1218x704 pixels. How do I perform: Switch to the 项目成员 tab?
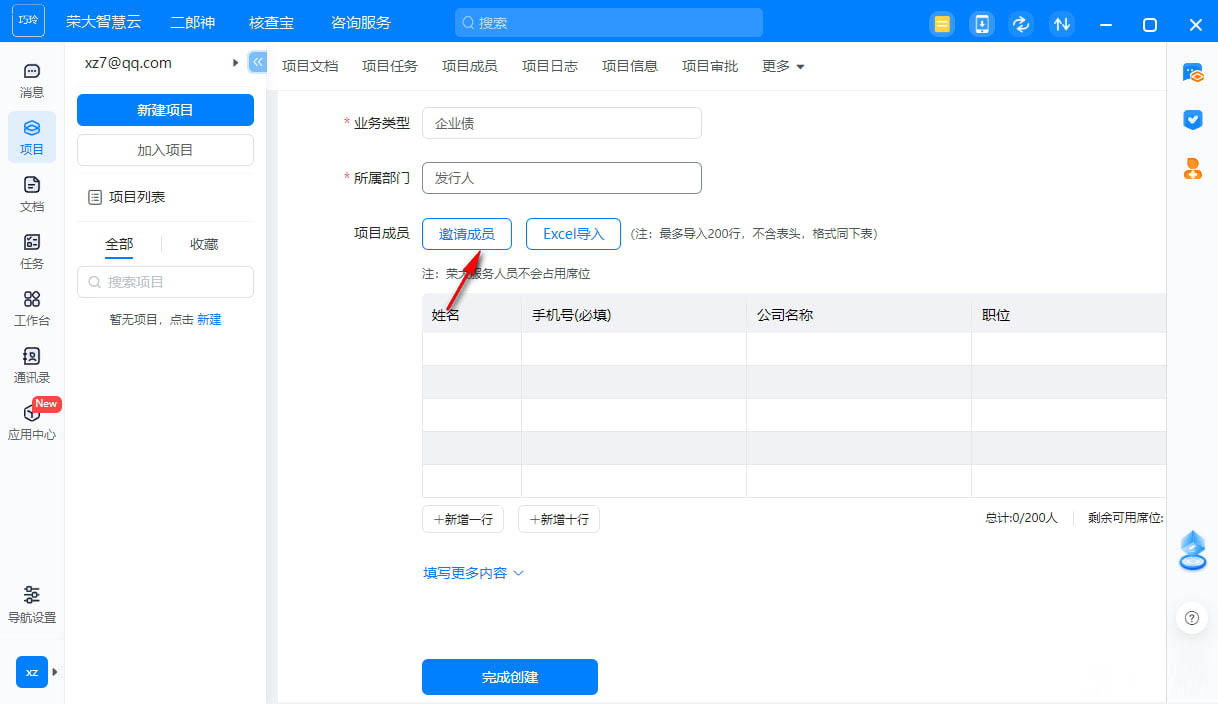click(469, 66)
